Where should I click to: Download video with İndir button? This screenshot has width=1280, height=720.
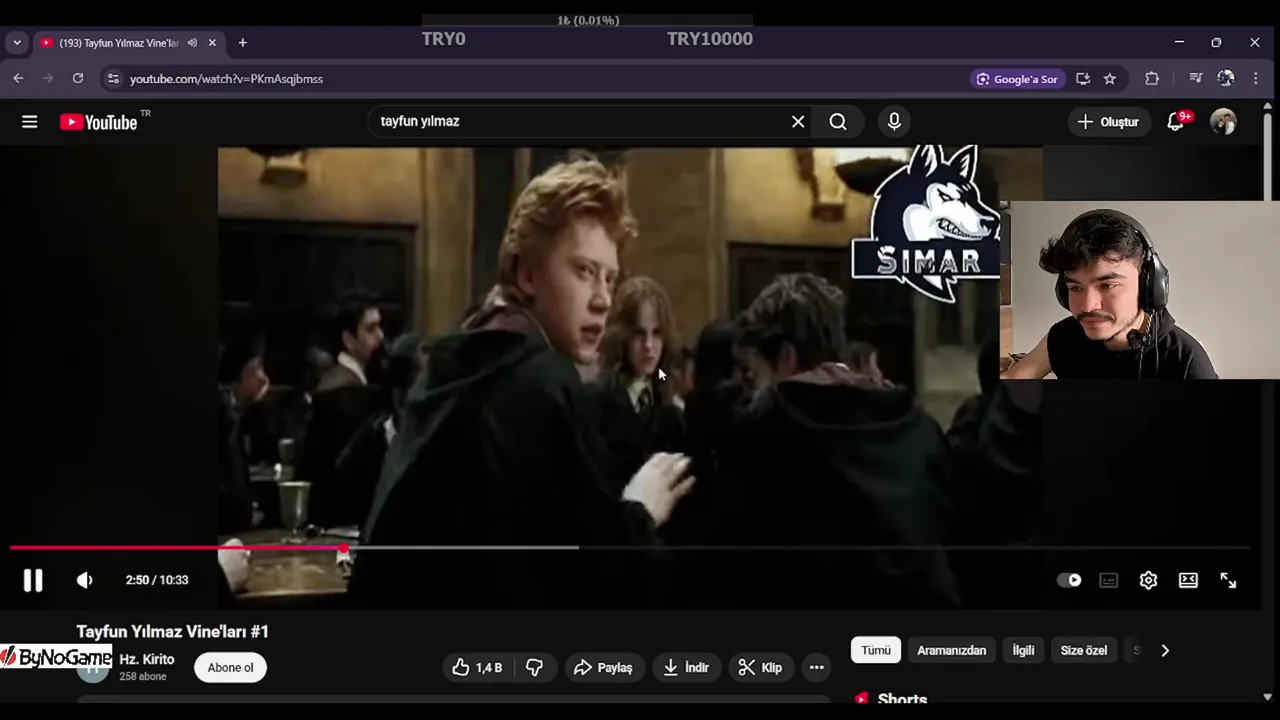[x=686, y=667]
